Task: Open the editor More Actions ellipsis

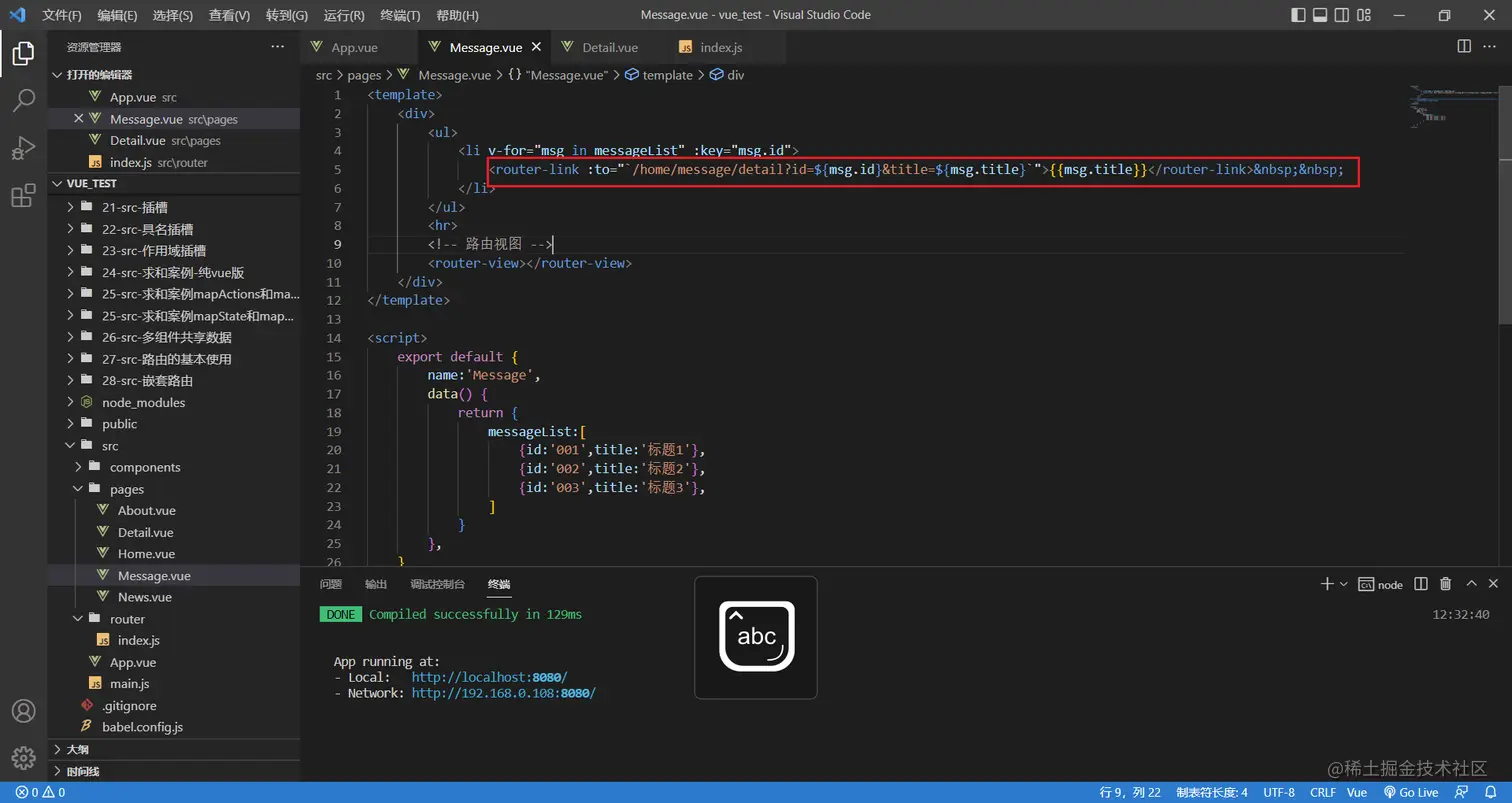Action: [x=1491, y=46]
